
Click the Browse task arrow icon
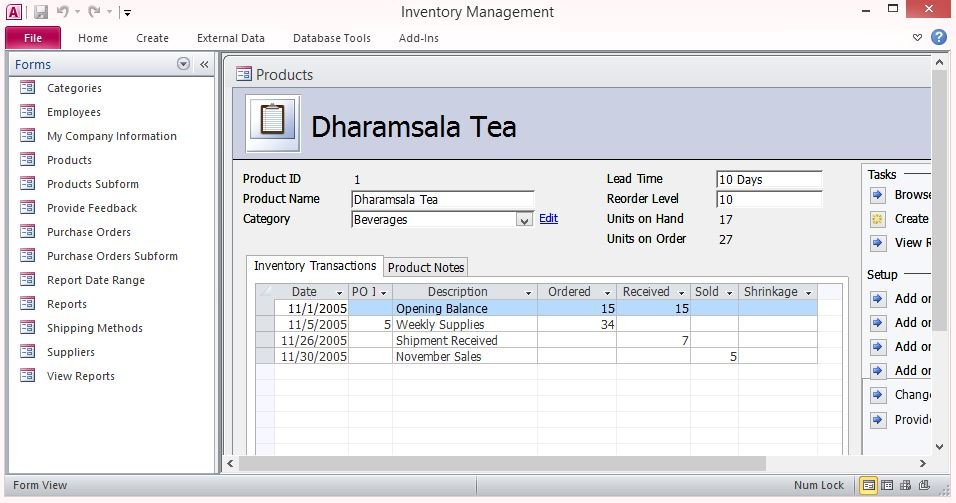click(x=877, y=195)
